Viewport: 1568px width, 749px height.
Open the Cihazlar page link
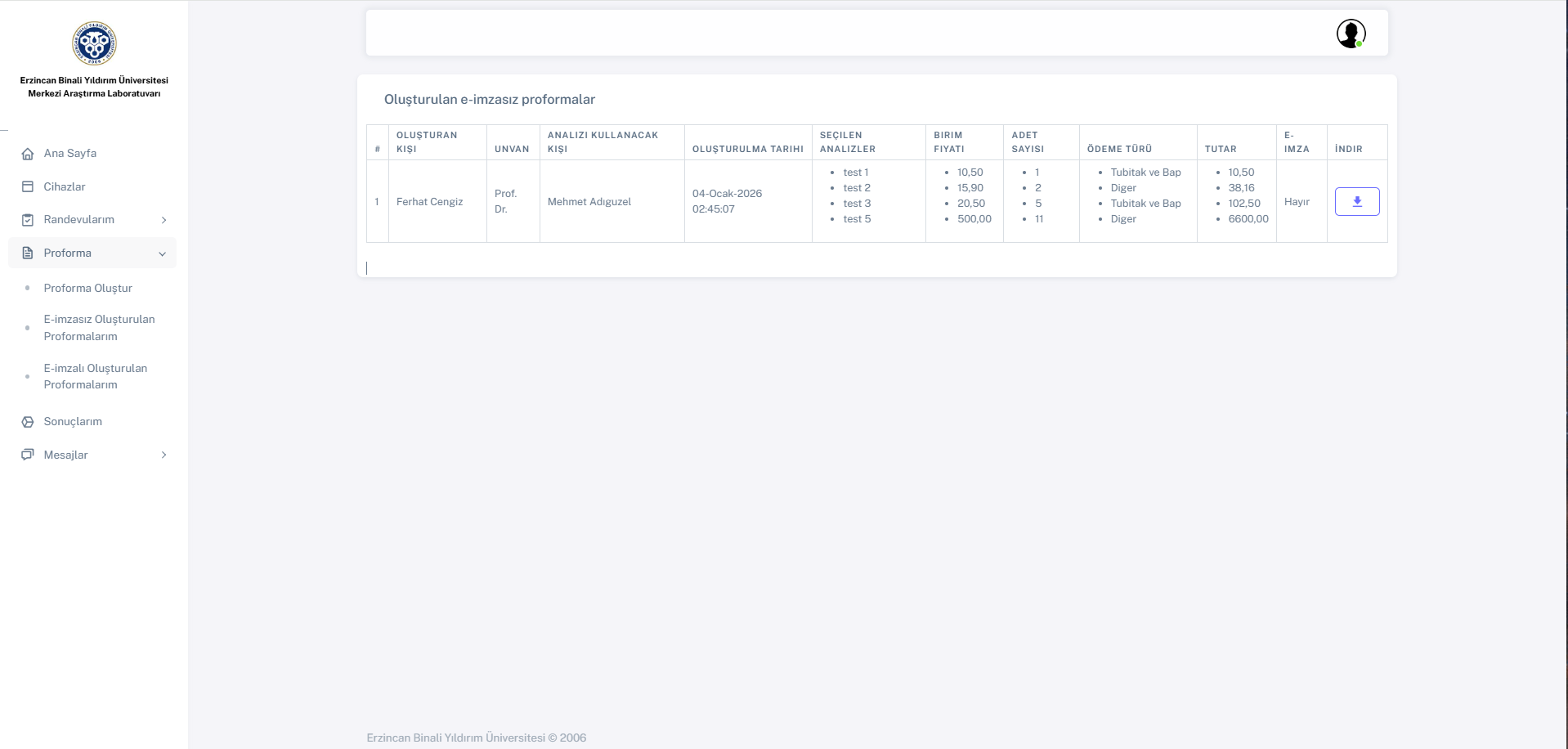point(65,186)
